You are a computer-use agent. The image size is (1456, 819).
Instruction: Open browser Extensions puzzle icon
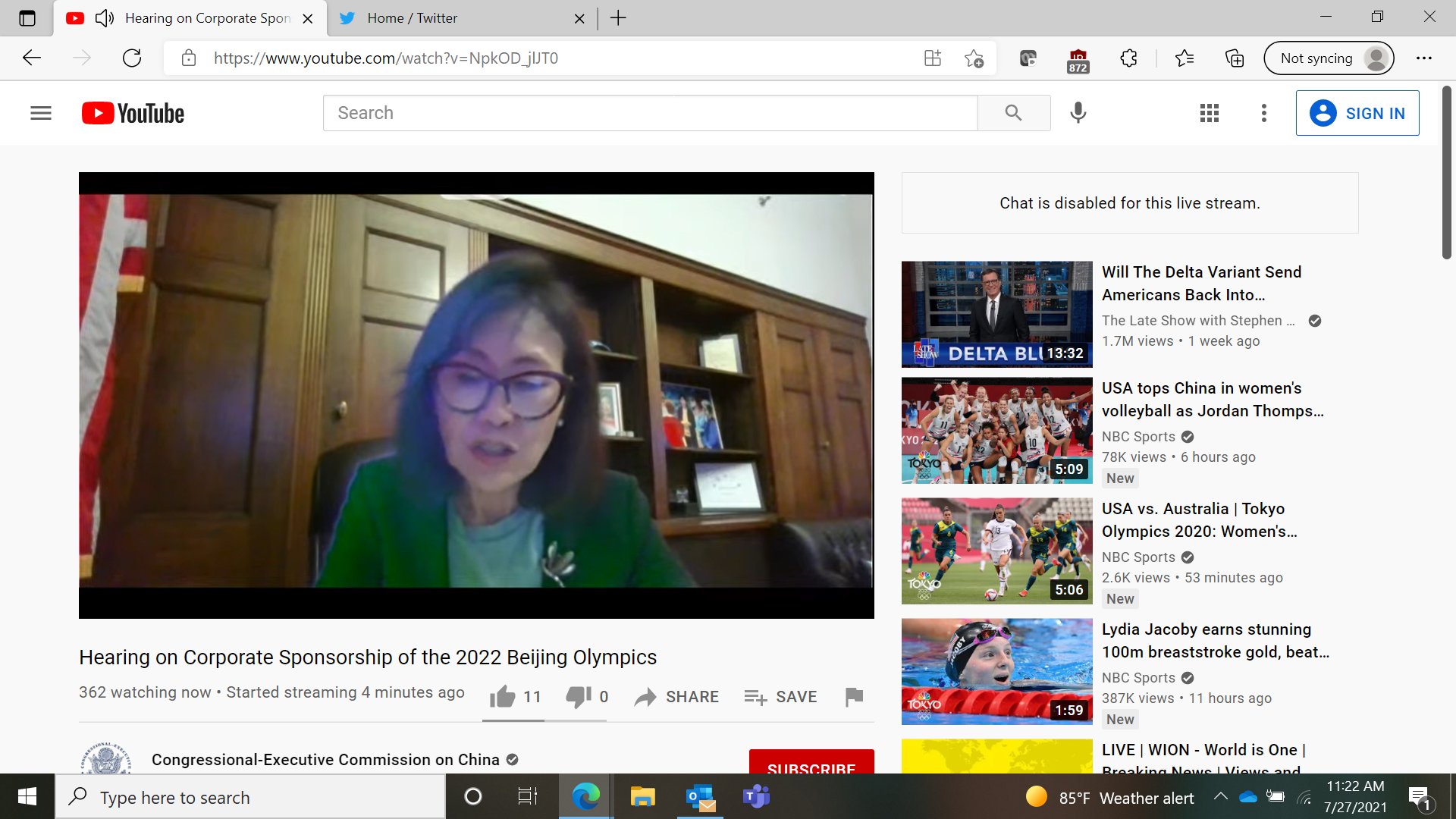coord(1128,58)
